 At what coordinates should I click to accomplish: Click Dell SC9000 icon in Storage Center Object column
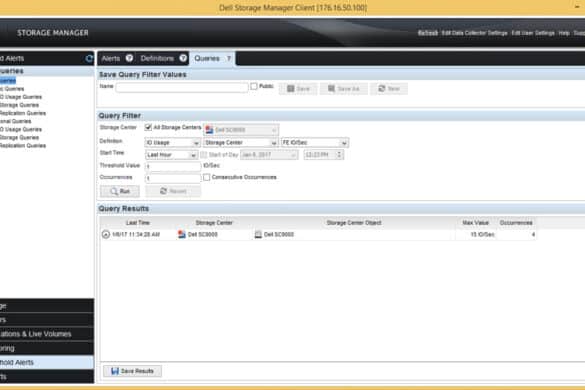click(258, 234)
